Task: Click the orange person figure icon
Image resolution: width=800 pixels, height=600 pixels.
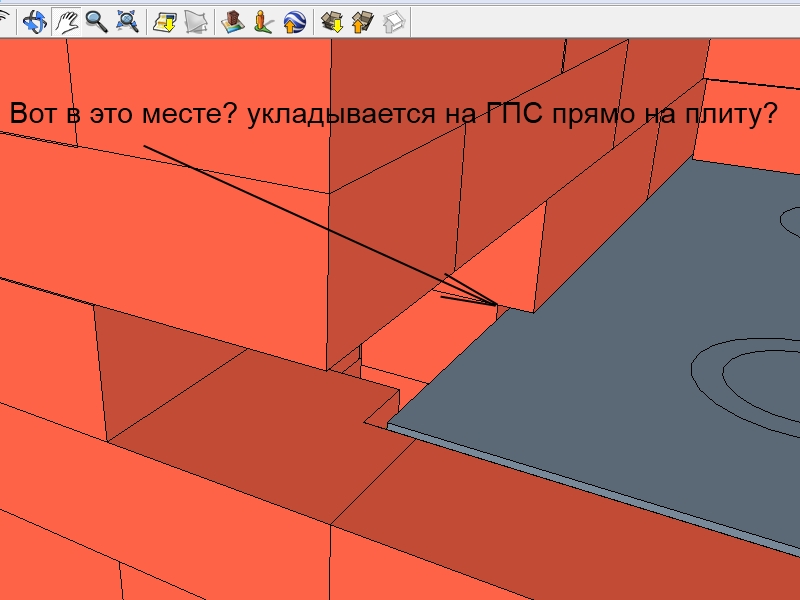Action: point(264,21)
